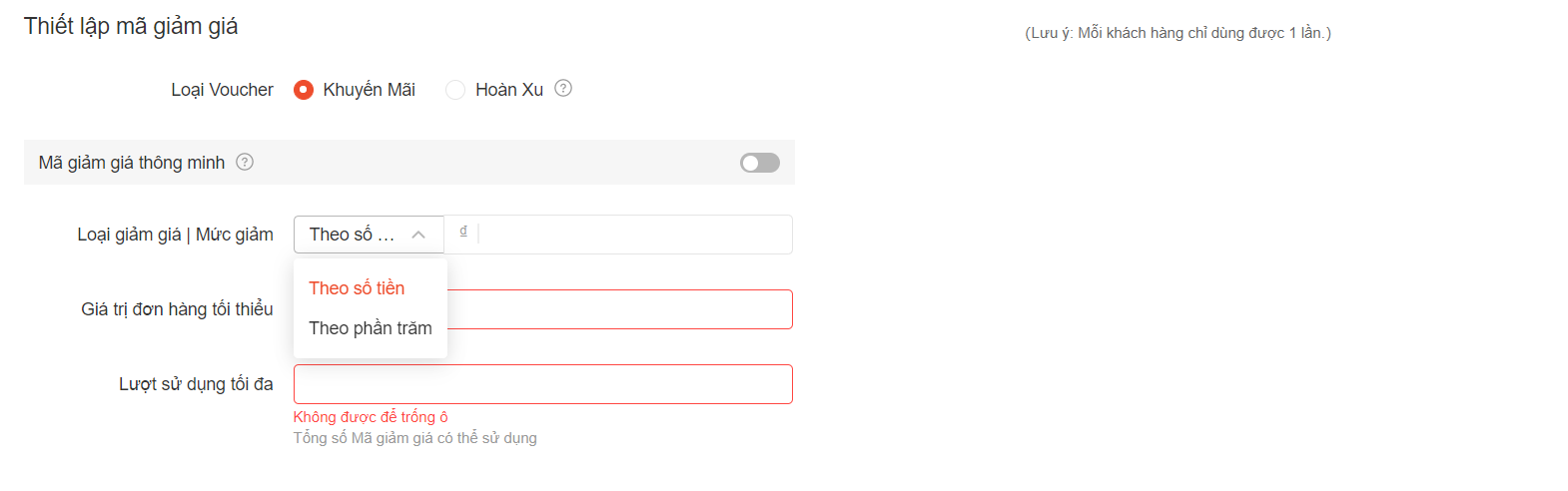The image size is (1568, 491).
Task: Choose Theo phần trăm from the list
Action: click(370, 328)
